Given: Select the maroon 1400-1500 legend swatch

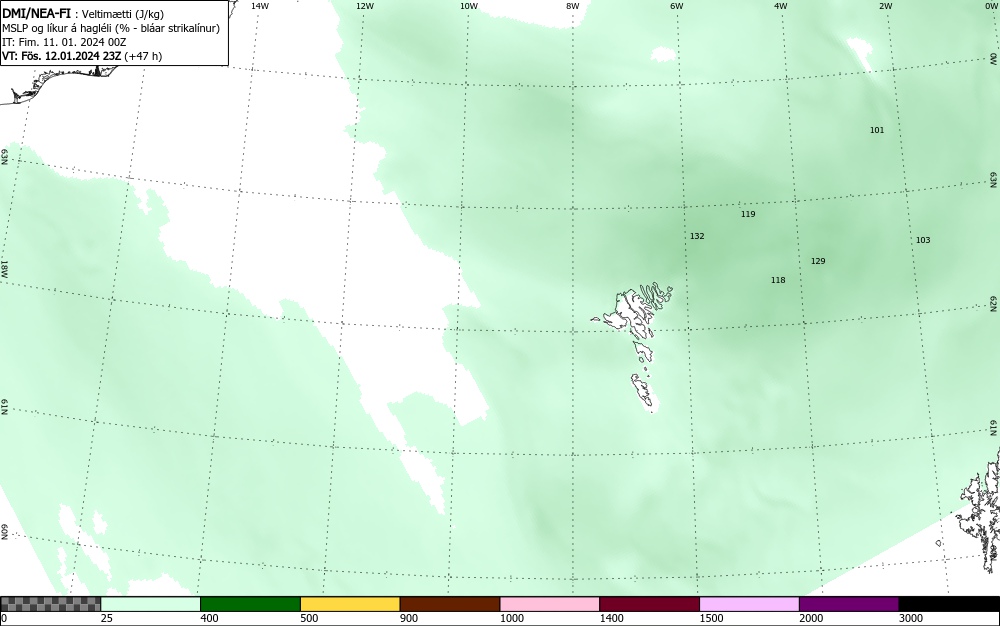Looking at the screenshot, I should point(649,604).
